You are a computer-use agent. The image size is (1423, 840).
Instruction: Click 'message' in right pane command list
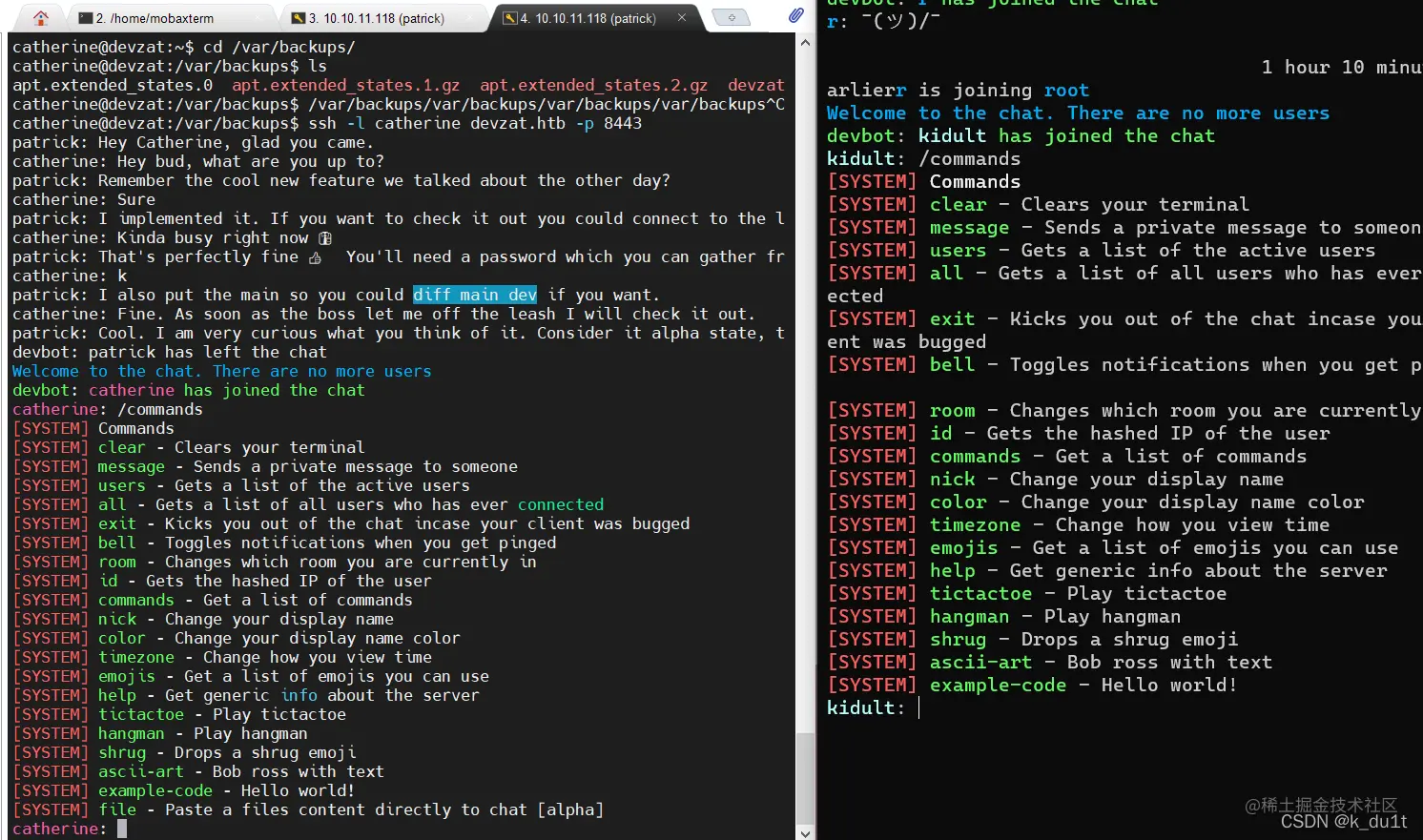970,227
